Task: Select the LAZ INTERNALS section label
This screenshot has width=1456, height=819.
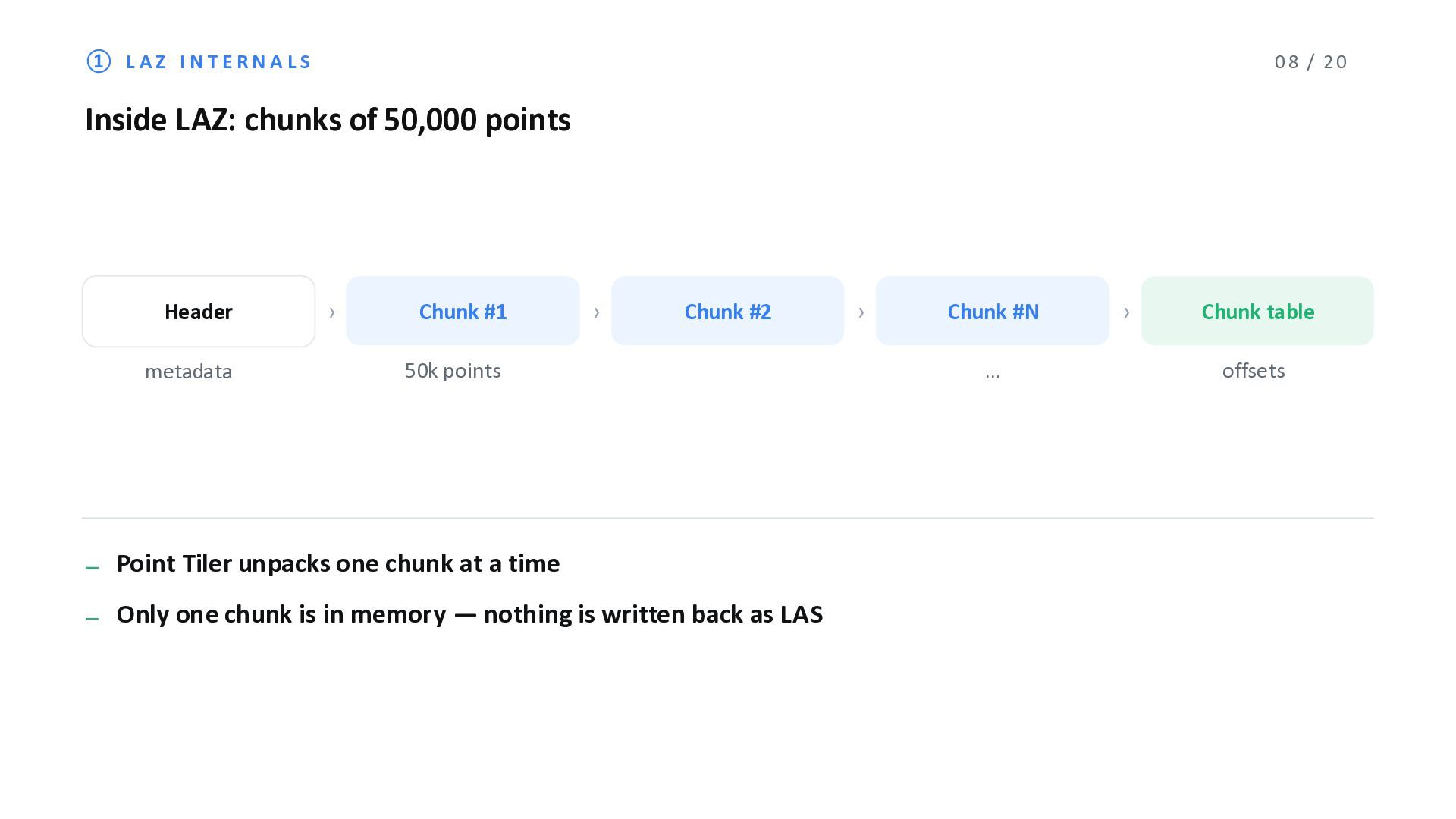Action: coord(218,61)
